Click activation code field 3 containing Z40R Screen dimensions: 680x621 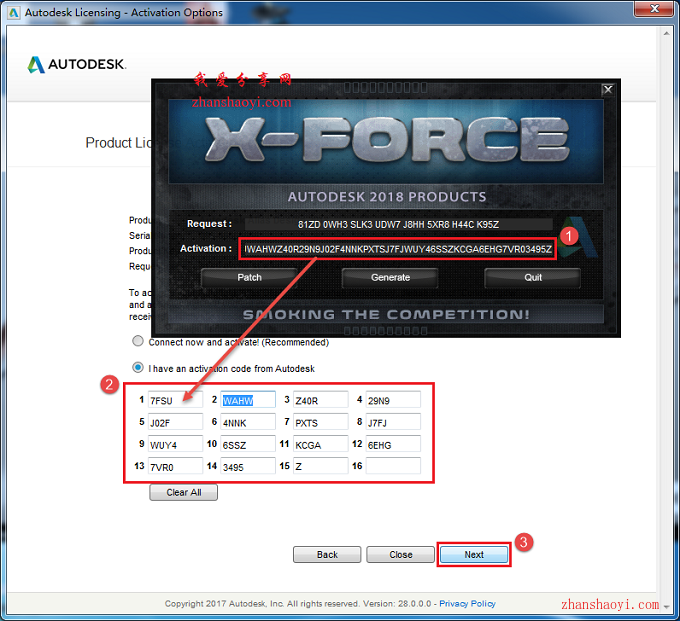click(320, 400)
